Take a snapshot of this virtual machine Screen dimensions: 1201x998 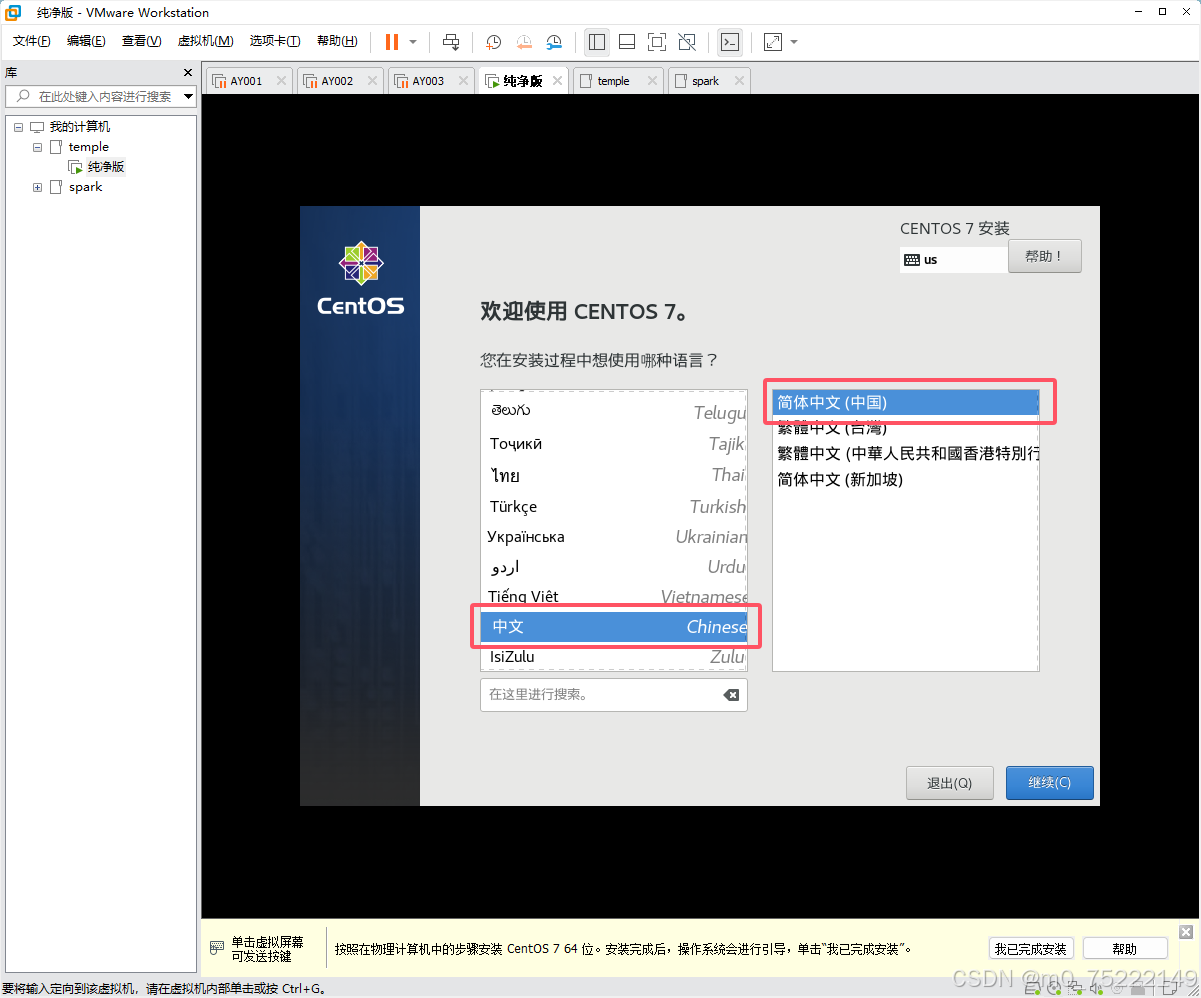pos(493,42)
